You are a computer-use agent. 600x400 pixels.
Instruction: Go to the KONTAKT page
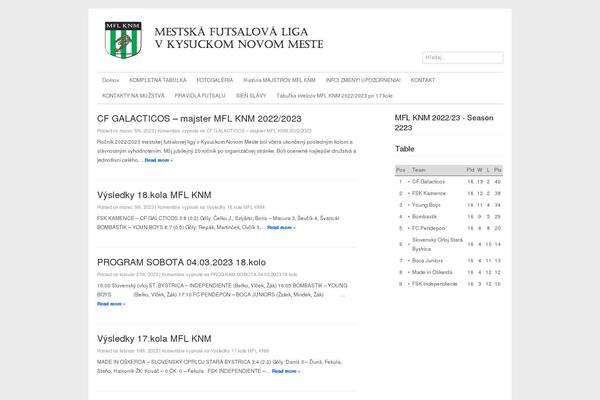point(423,80)
